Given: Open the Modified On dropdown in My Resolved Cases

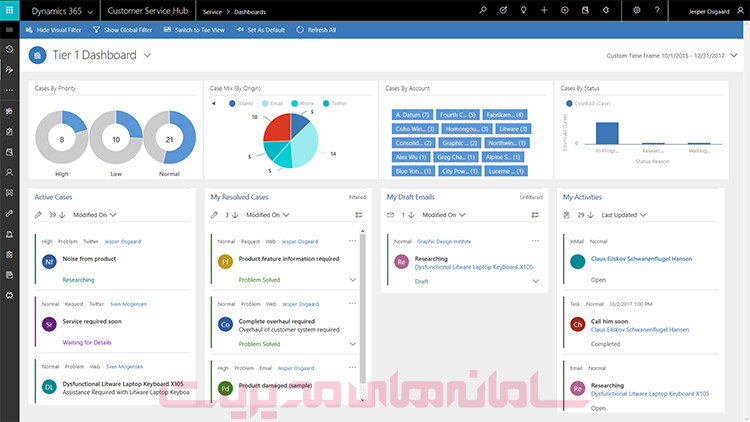Looking at the screenshot, I should click(268, 215).
